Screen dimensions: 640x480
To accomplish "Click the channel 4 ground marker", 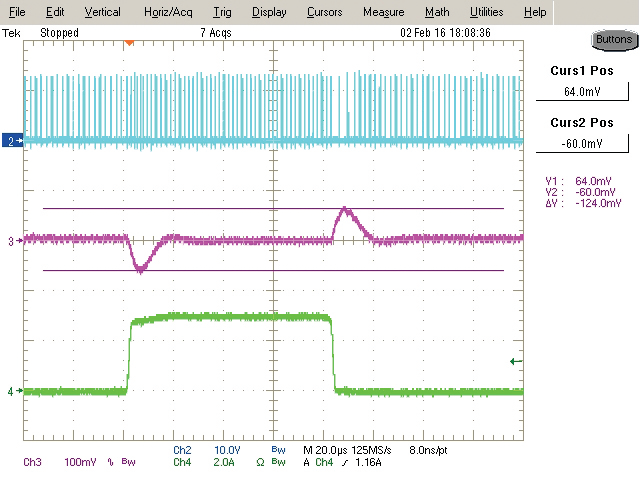I will click(15, 392).
